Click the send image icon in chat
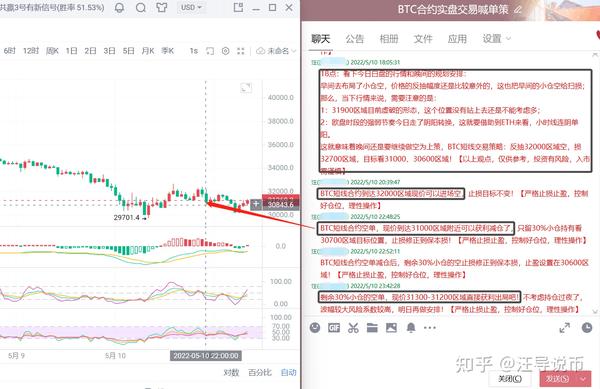 391,328
